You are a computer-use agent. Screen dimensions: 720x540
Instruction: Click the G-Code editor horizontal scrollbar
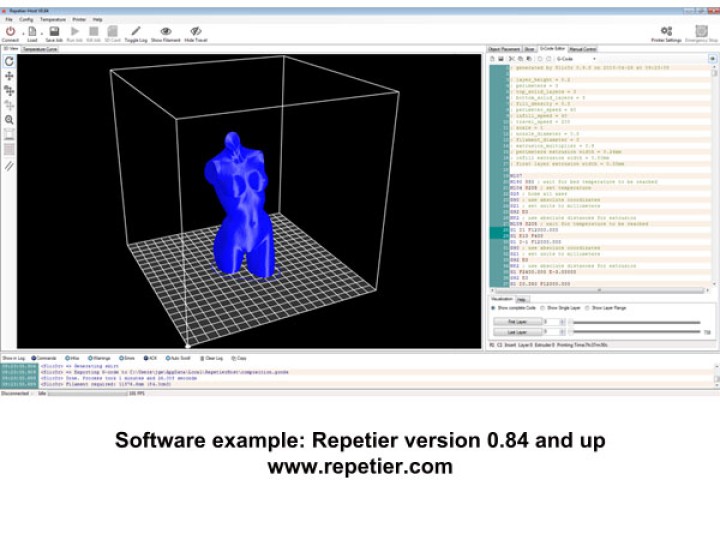(599, 290)
